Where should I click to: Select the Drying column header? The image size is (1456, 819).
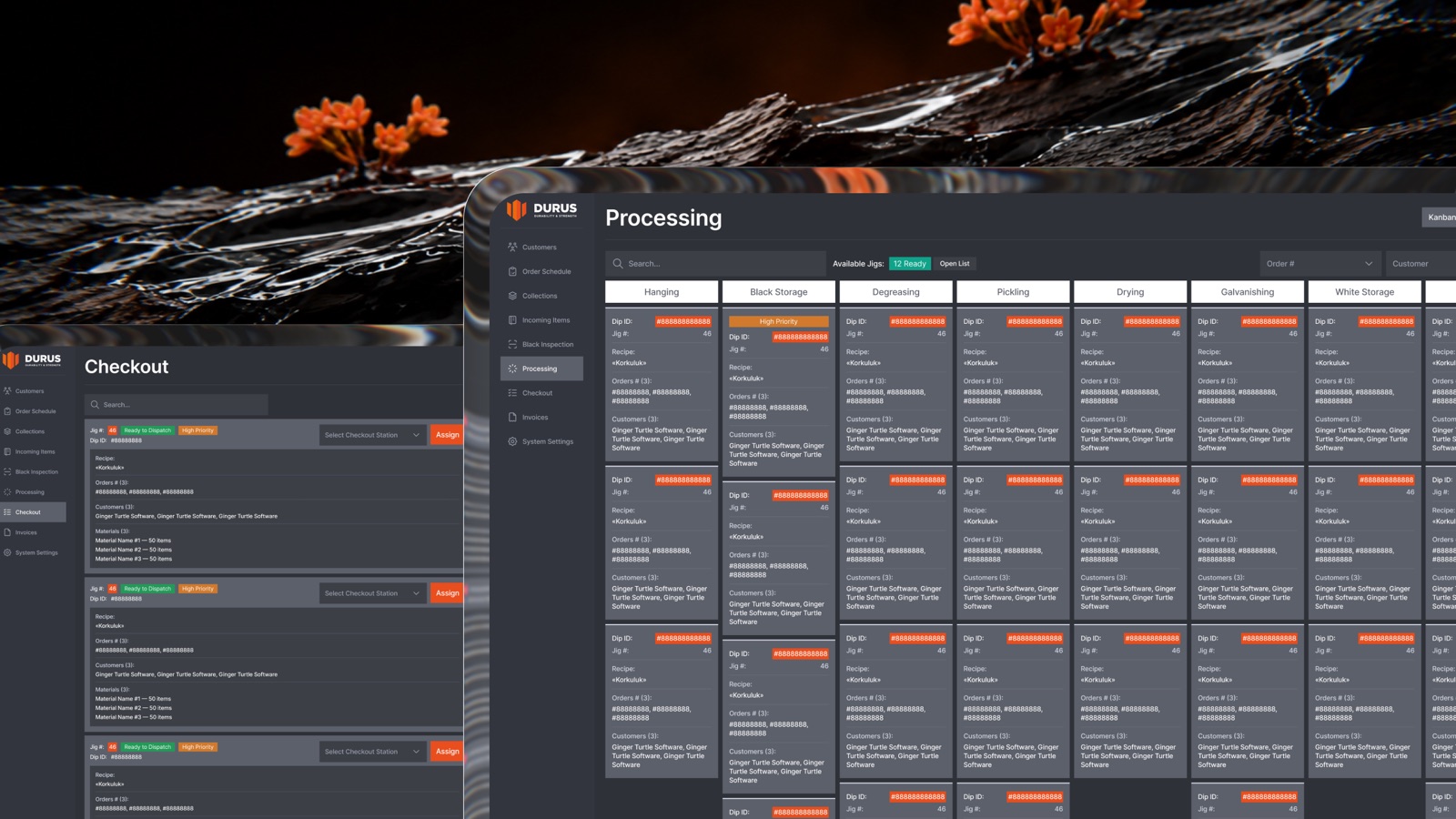[1130, 292]
